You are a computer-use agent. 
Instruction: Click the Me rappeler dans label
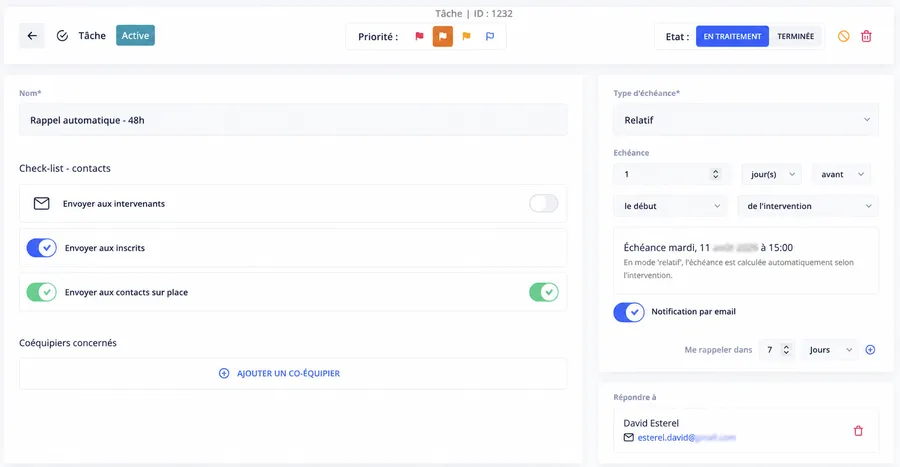[718, 350]
